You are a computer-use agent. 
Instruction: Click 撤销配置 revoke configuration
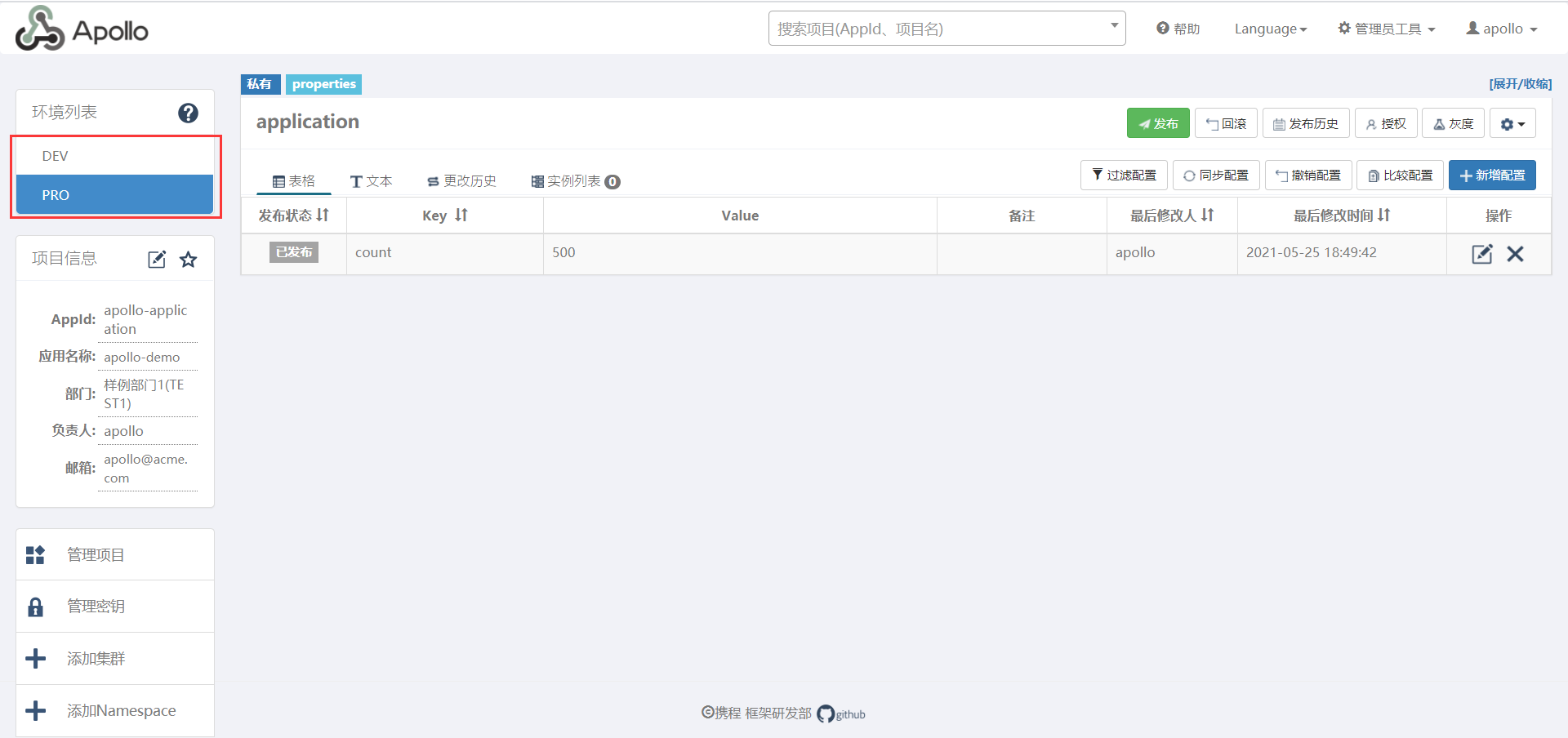[1308, 176]
